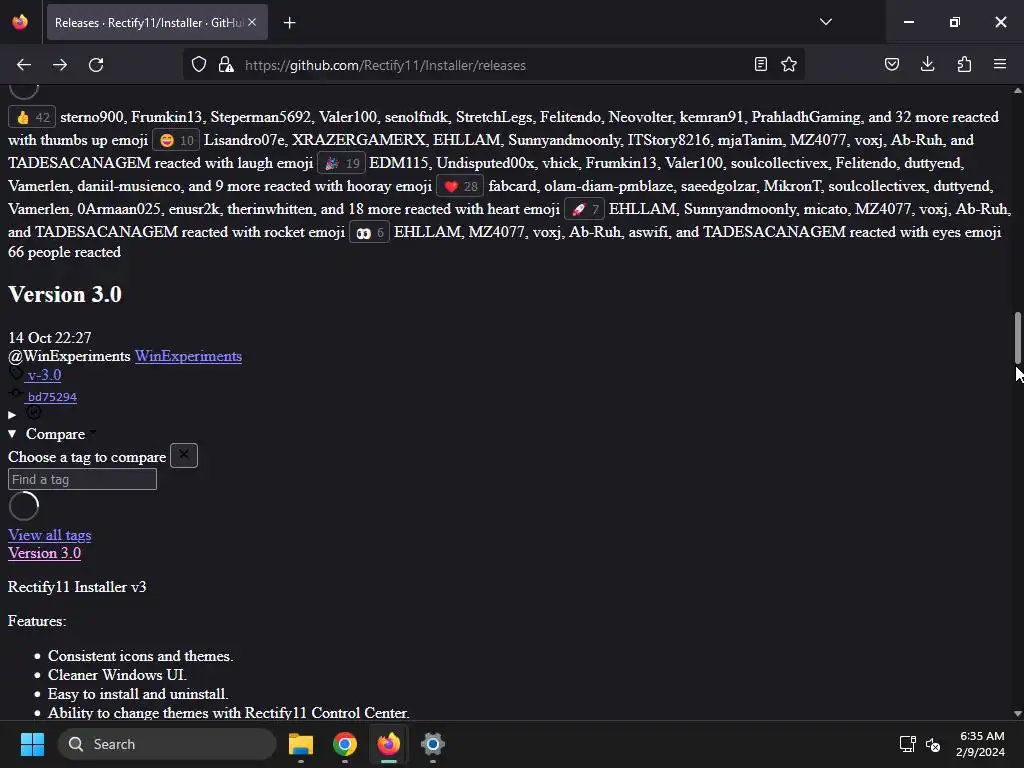Screen dimensions: 1024x768
Task: Bookmark this page with the star
Action: [789, 65]
